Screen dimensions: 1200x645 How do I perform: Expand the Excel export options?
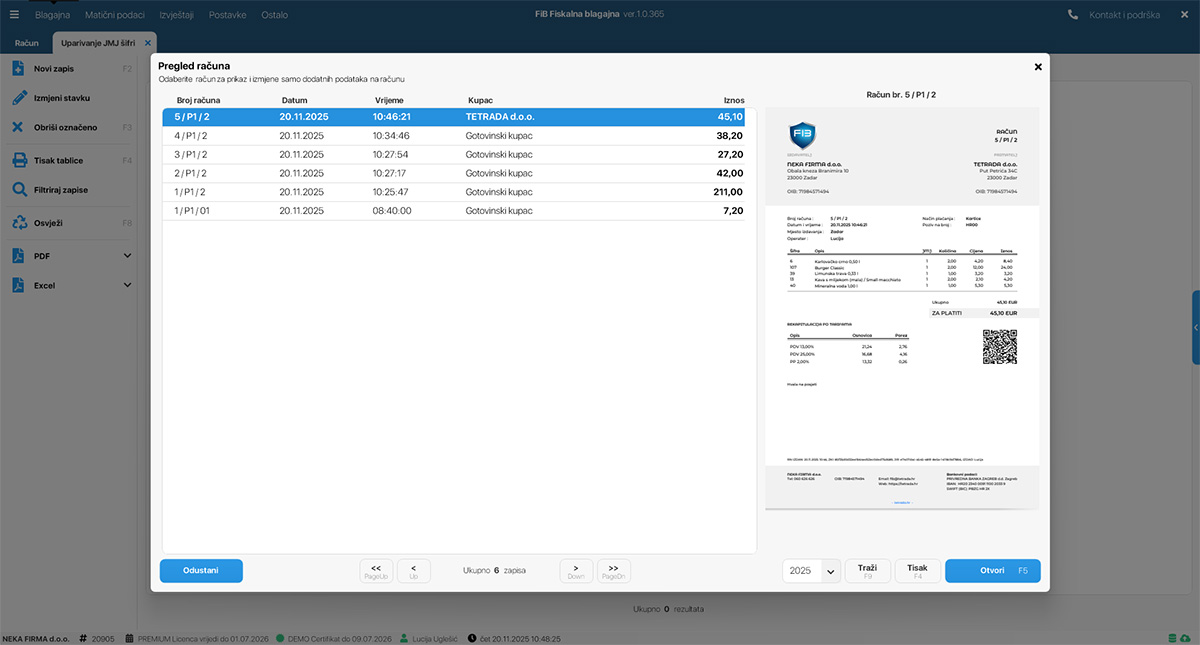click(x=127, y=285)
